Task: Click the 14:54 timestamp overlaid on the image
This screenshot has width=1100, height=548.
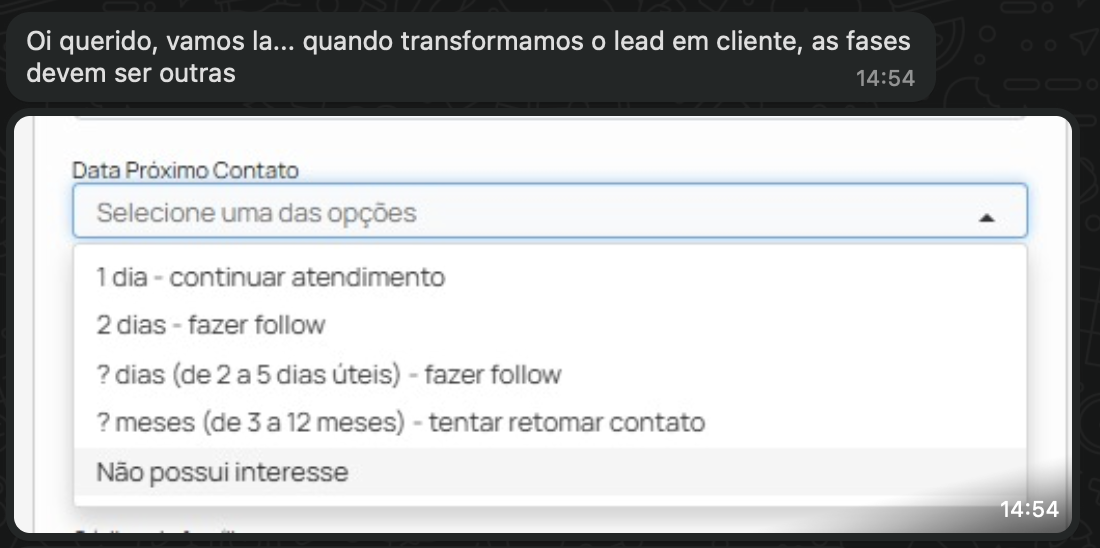Action: (x=1029, y=510)
